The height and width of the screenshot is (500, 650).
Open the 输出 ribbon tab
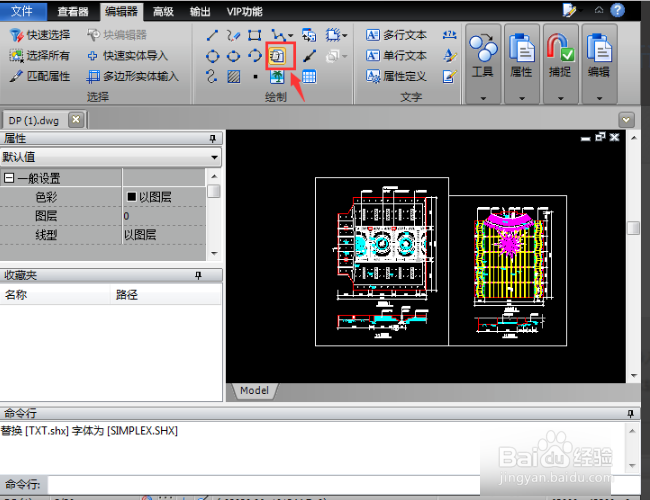pos(200,12)
